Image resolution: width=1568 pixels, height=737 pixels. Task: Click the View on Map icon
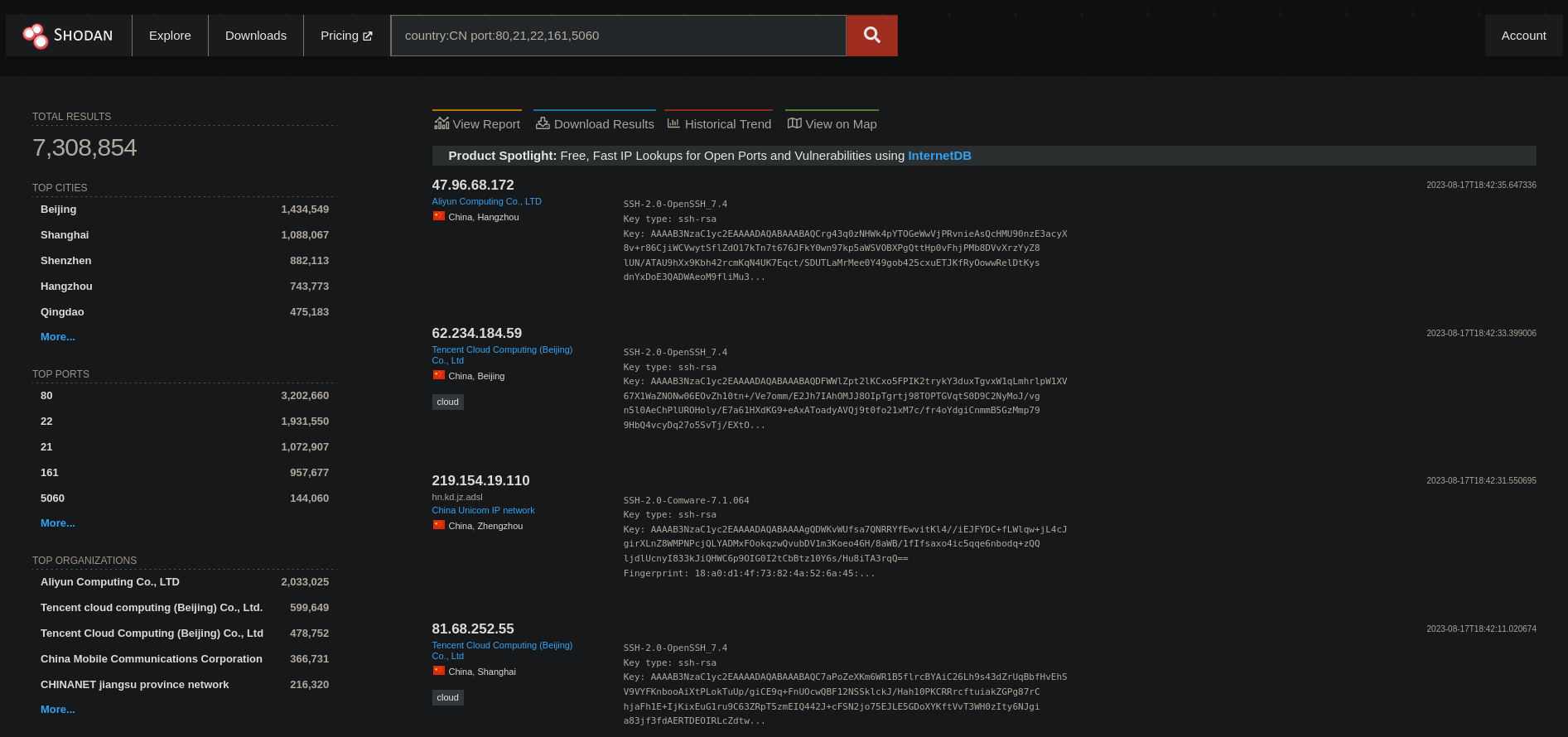[x=794, y=123]
